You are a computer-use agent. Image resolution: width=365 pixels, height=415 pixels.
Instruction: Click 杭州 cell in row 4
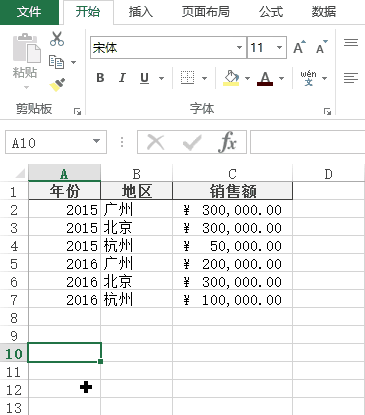coord(136,246)
